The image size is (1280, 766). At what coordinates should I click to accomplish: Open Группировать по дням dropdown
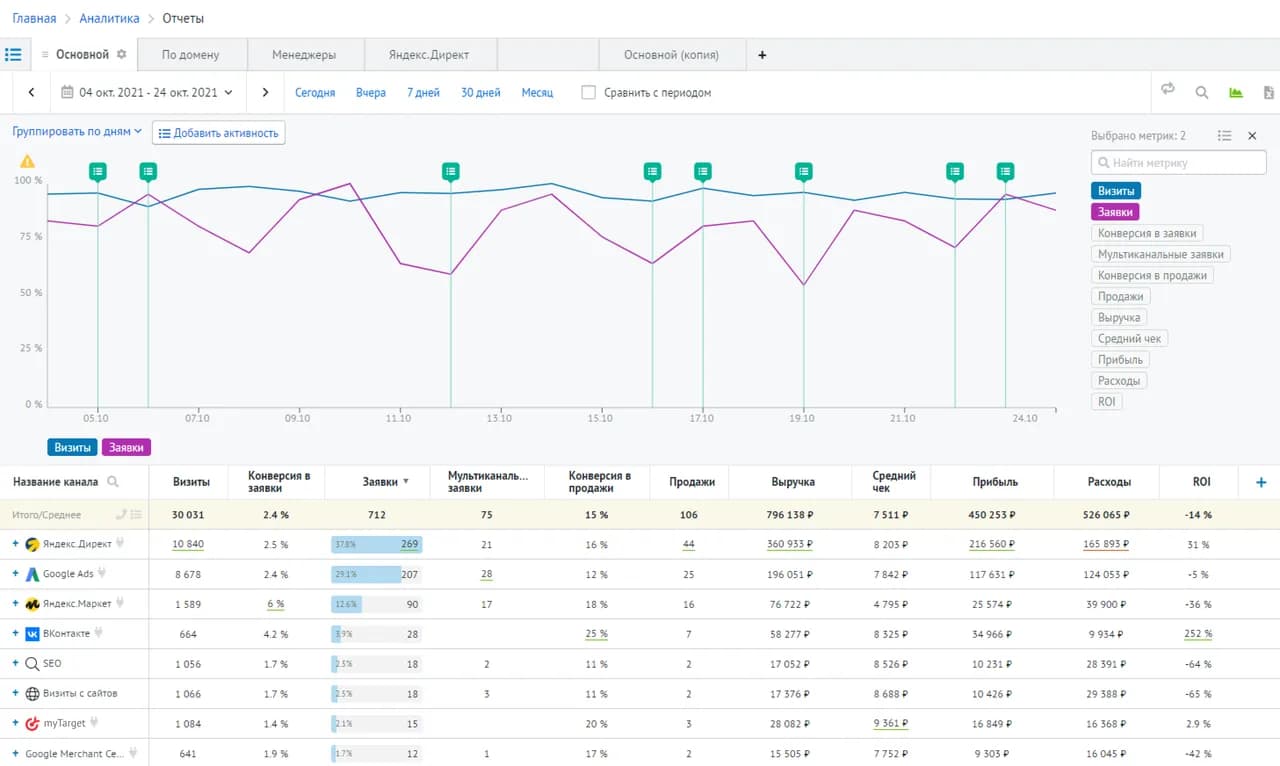pyautogui.click(x=77, y=131)
